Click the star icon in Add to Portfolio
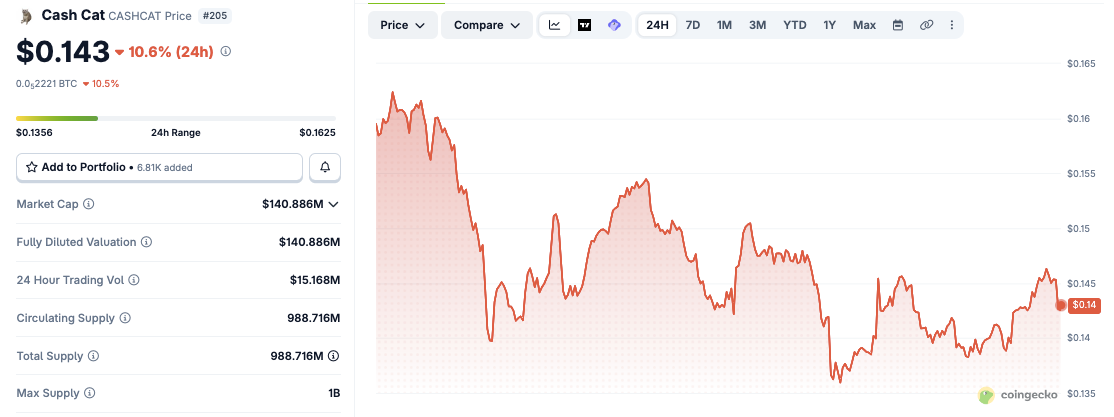The height and width of the screenshot is (417, 1114). coord(31,167)
